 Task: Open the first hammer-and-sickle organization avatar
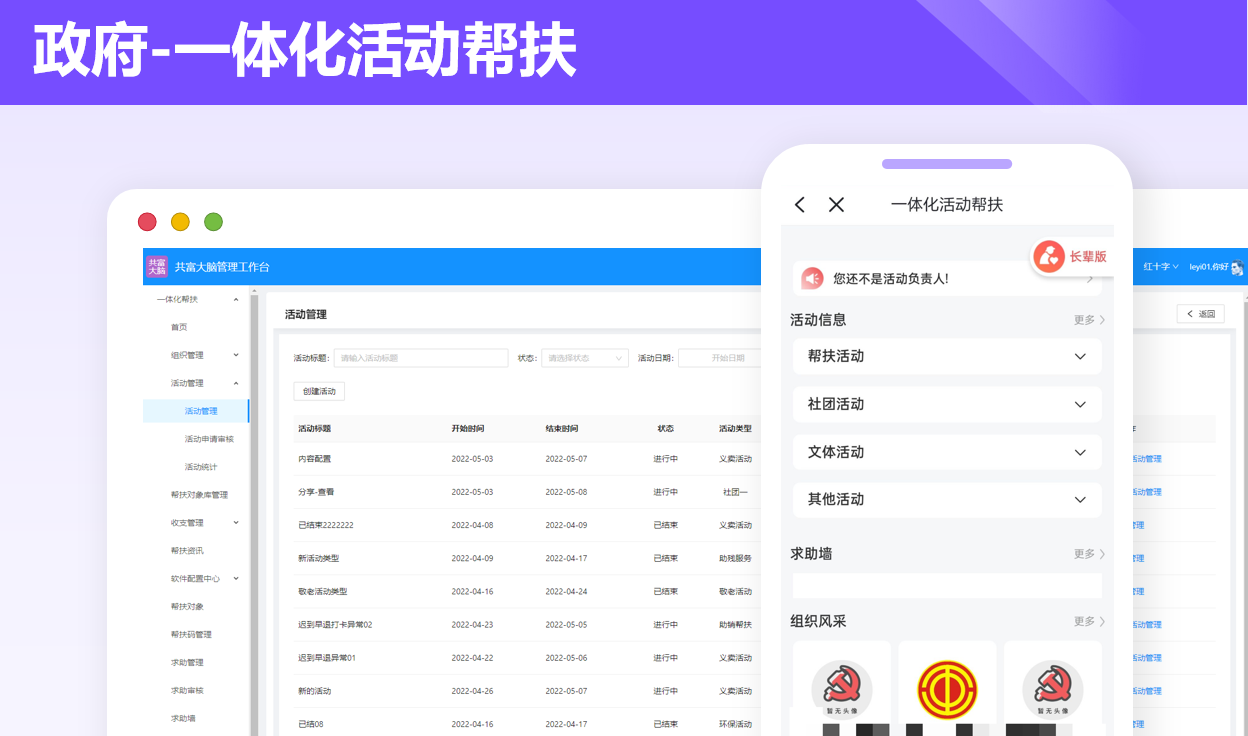pyautogui.click(x=842, y=689)
